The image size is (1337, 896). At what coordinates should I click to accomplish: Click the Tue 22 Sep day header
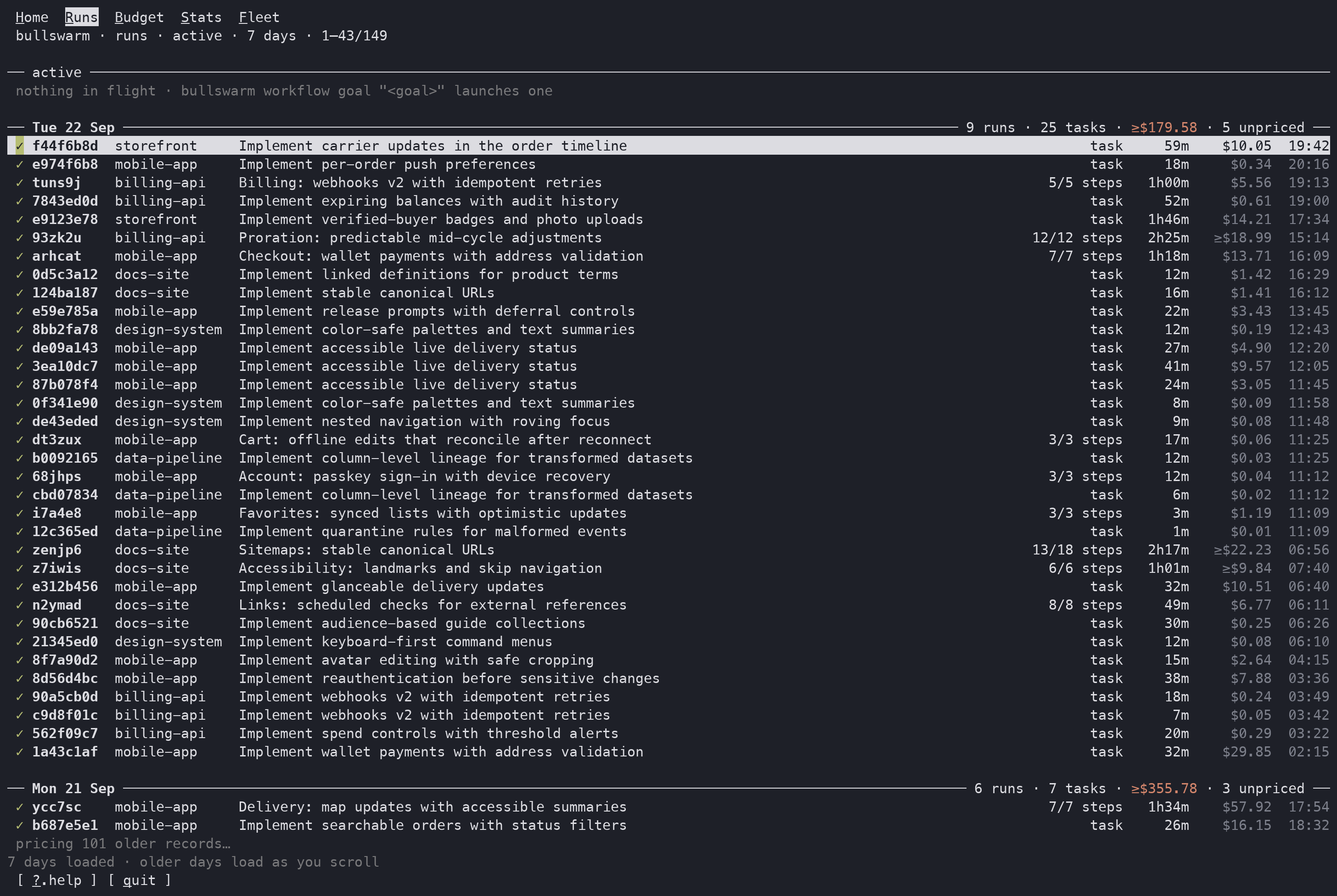[73, 128]
